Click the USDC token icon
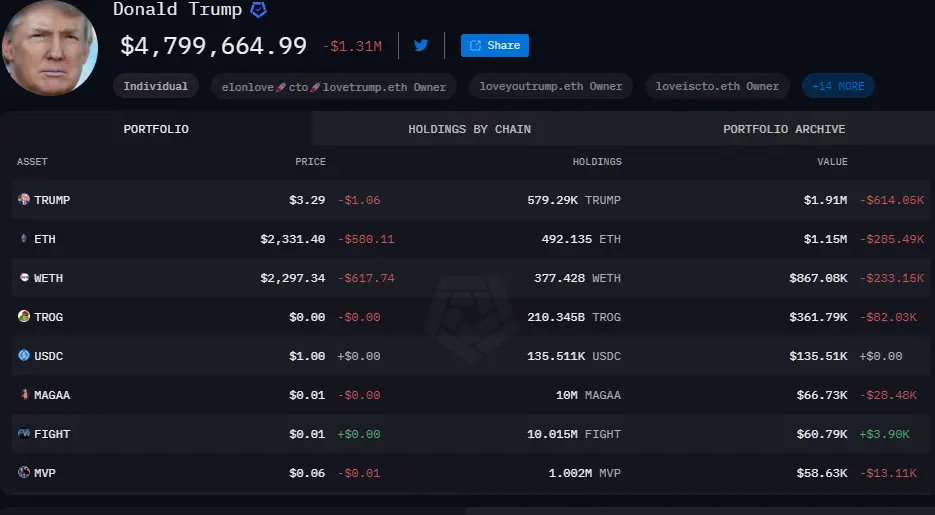The image size is (935, 515). 25,356
